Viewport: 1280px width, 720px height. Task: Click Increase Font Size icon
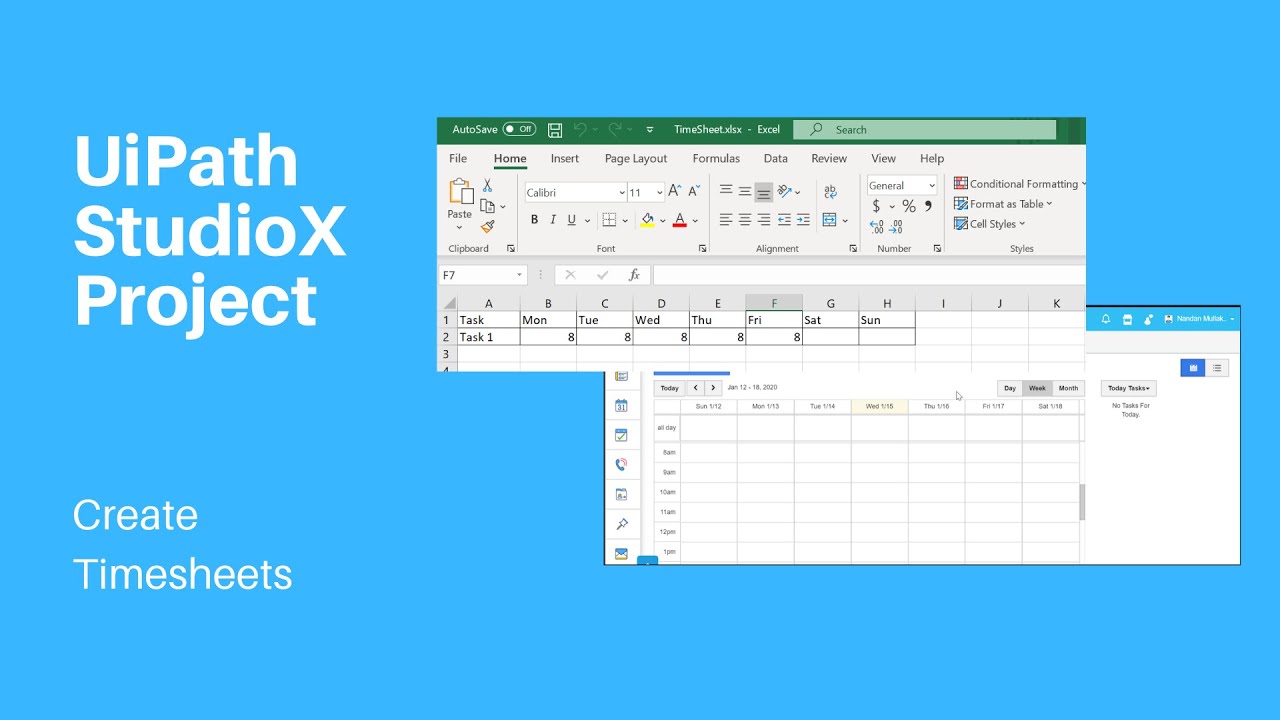click(675, 191)
